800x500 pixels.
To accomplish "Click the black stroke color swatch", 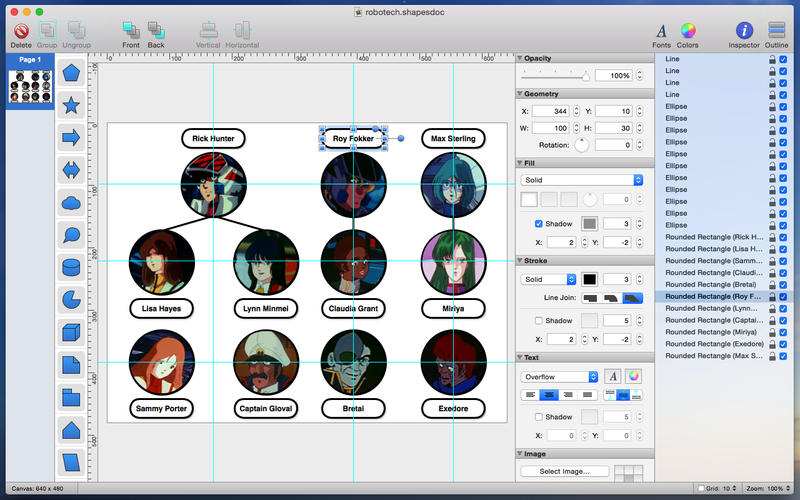I will coord(589,279).
